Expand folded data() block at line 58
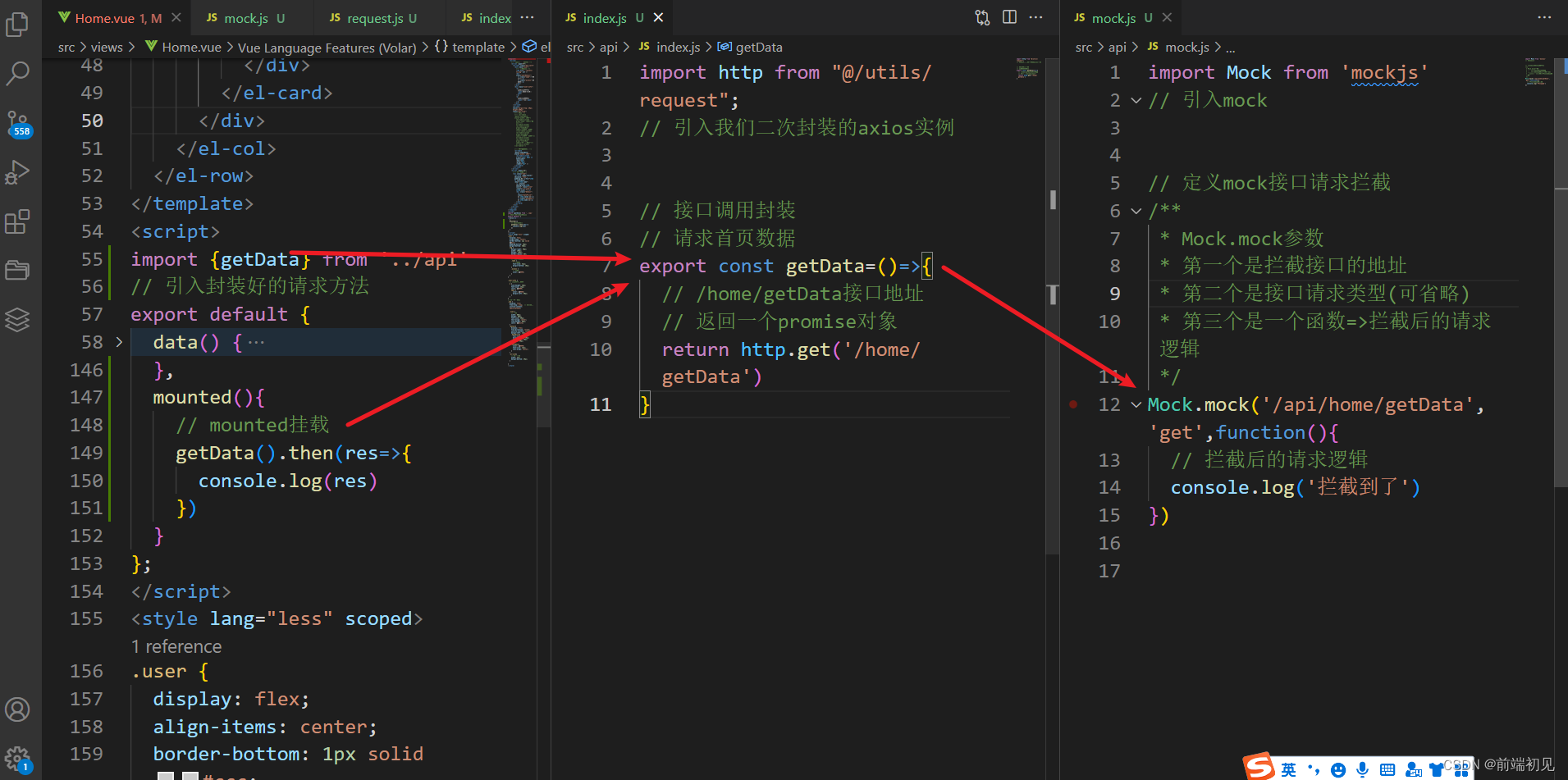 [x=119, y=342]
